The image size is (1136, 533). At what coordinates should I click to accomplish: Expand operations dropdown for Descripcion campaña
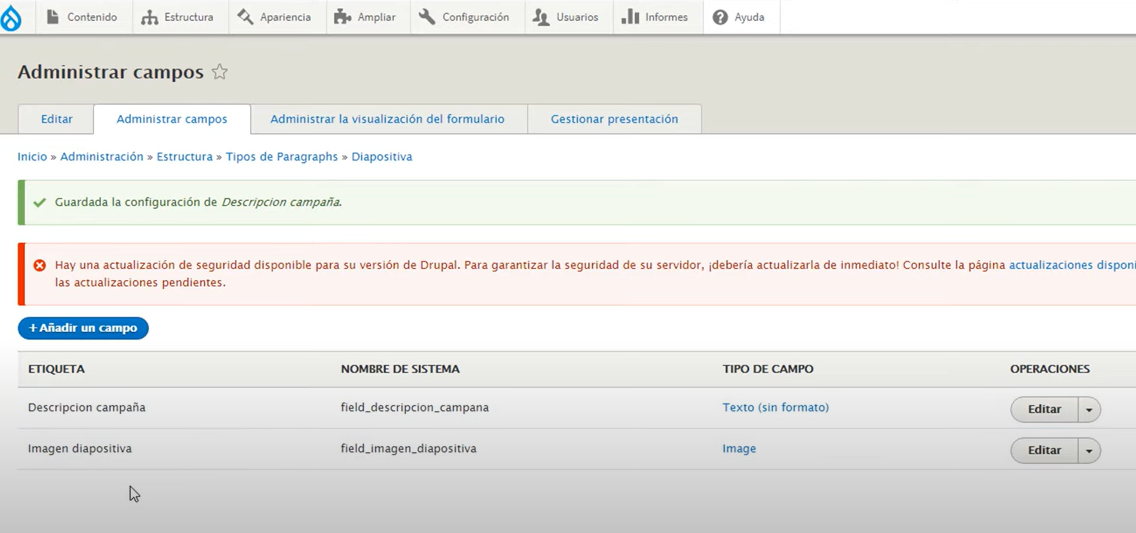(x=1089, y=409)
